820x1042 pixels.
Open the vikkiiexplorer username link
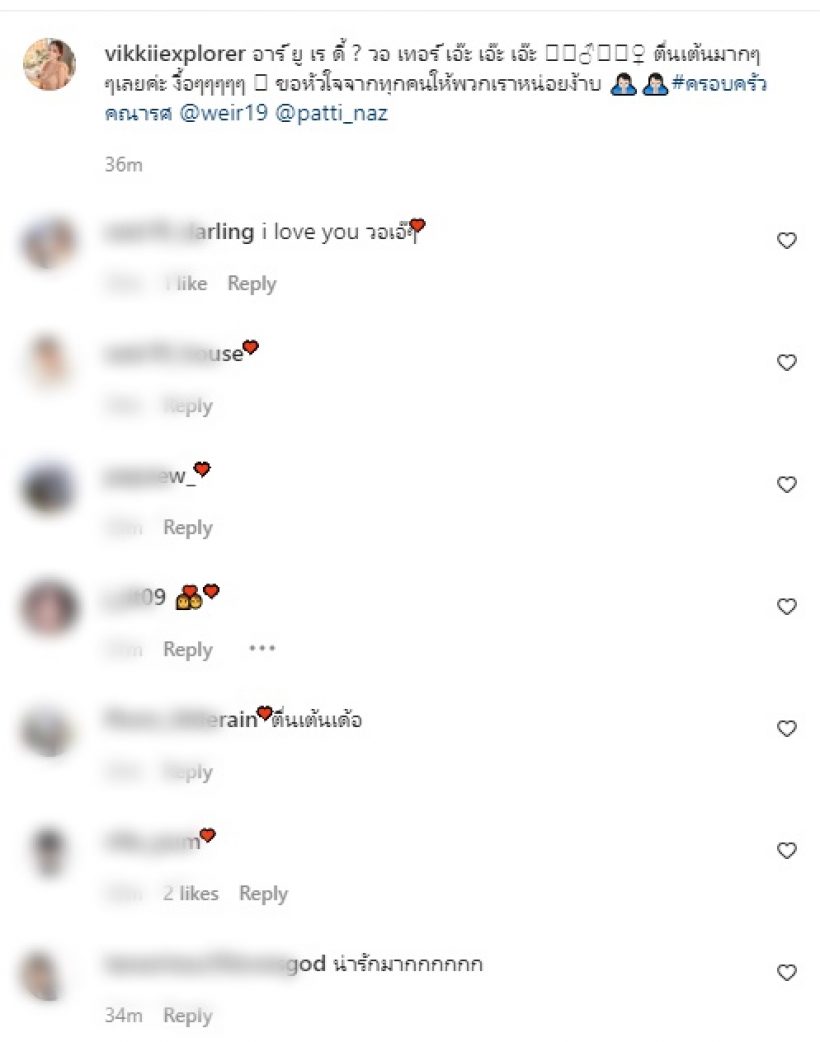coord(175,53)
